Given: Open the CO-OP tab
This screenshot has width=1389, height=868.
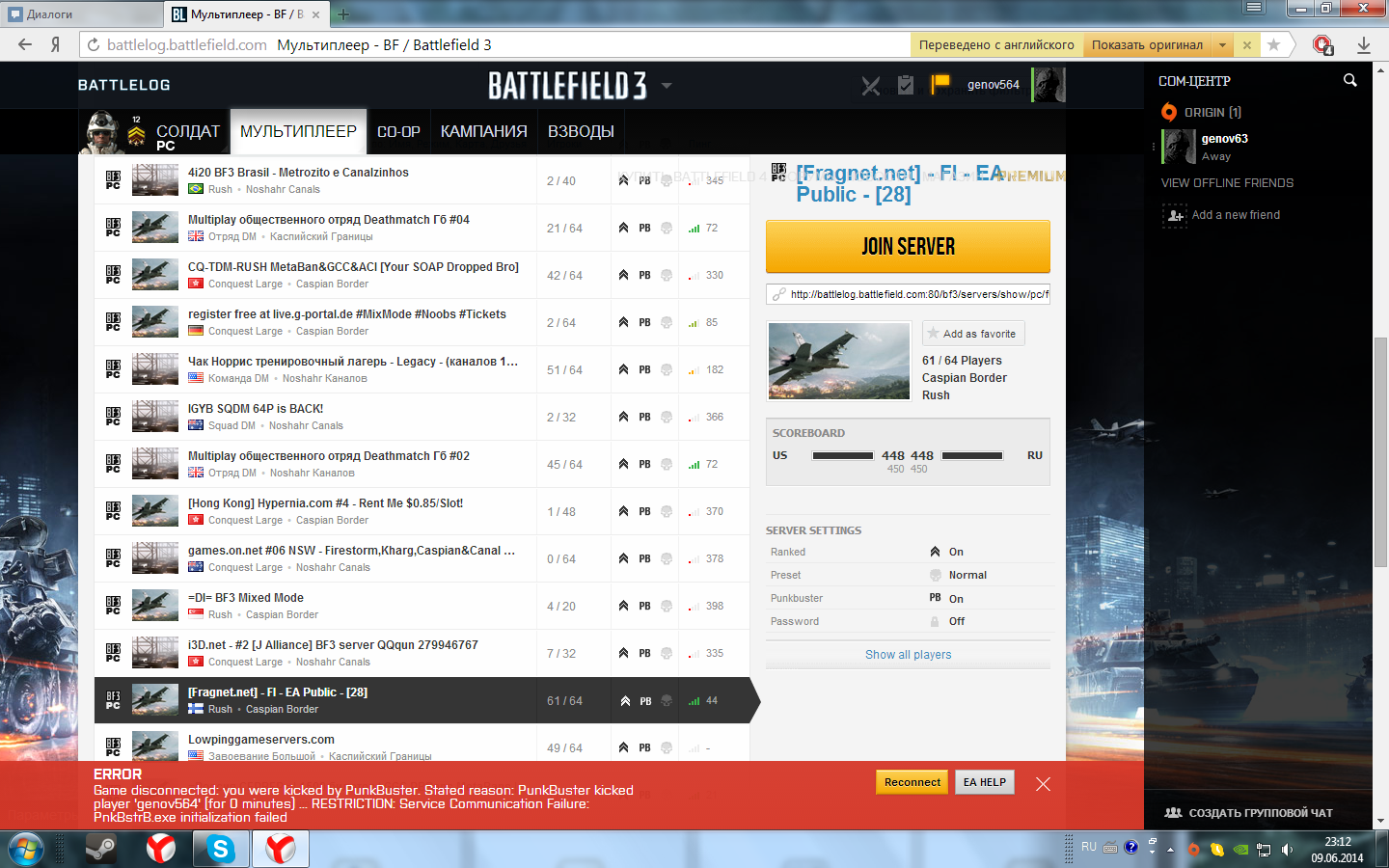Looking at the screenshot, I should coord(398,131).
